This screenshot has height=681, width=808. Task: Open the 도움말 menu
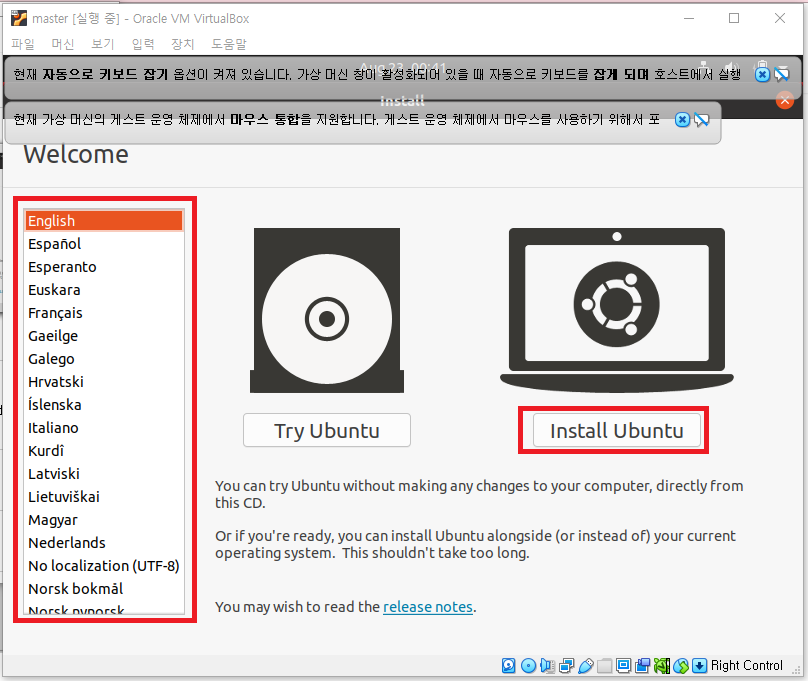229,44
